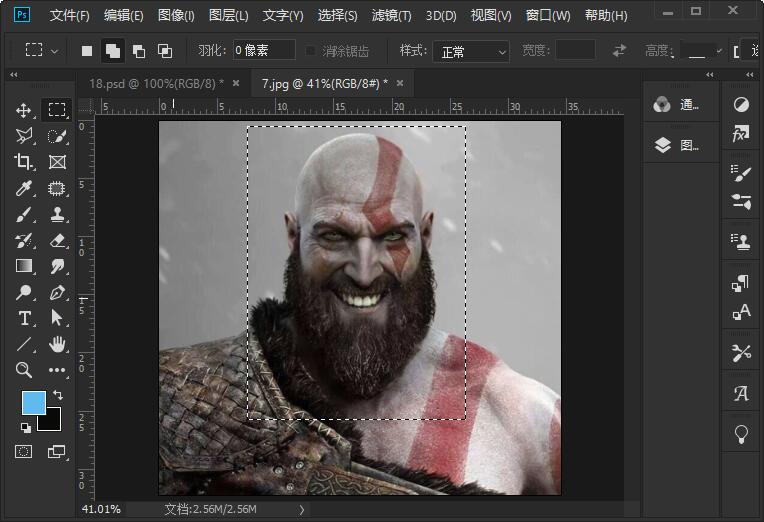Open the 文件(F) menu
The height and width of the screenshot is (522, 764).
click(69, 16)
